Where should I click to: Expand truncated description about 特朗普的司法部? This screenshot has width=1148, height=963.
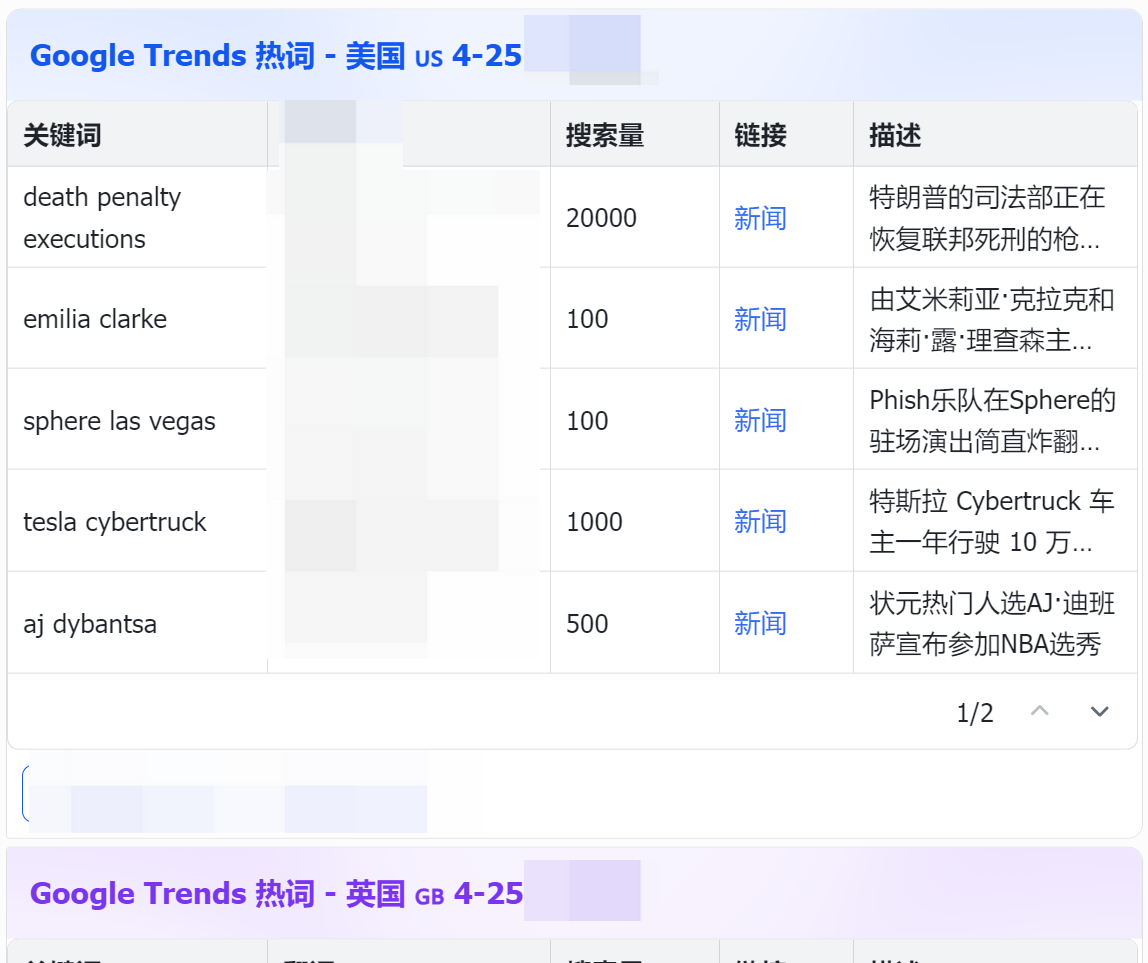987,218
